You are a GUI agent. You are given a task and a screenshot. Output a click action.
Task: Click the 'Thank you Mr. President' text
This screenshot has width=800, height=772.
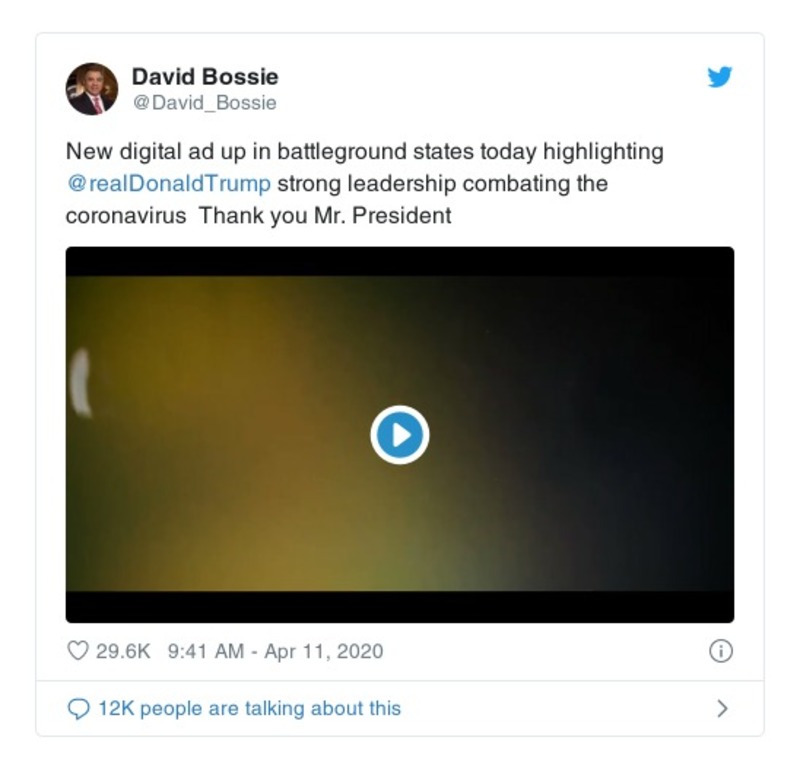click(325, 215)
